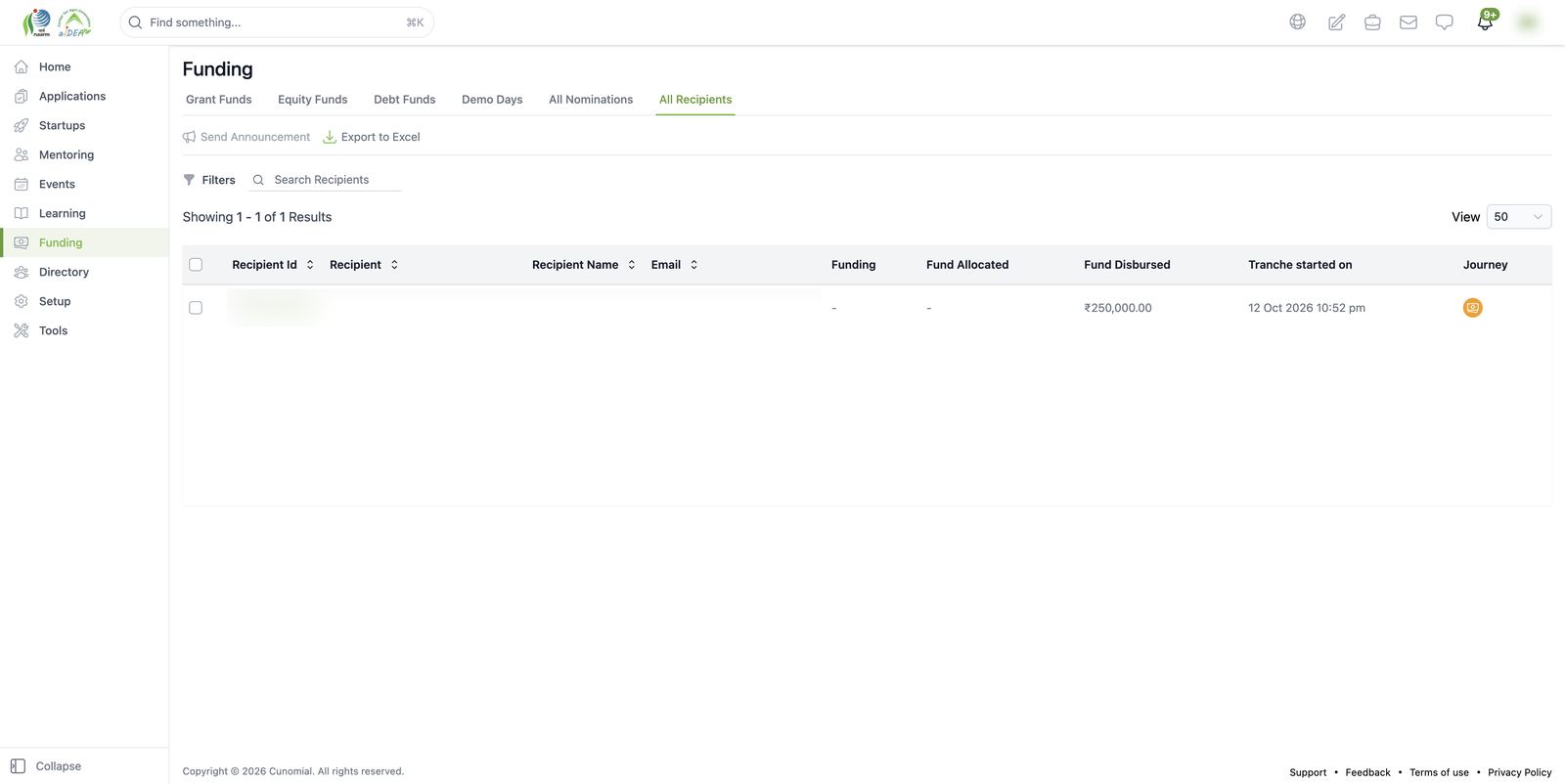Click the Startups rocket icon
The height and width of the screenshot is (784, 1565).
pyautogui.click(x=22, y=125)
